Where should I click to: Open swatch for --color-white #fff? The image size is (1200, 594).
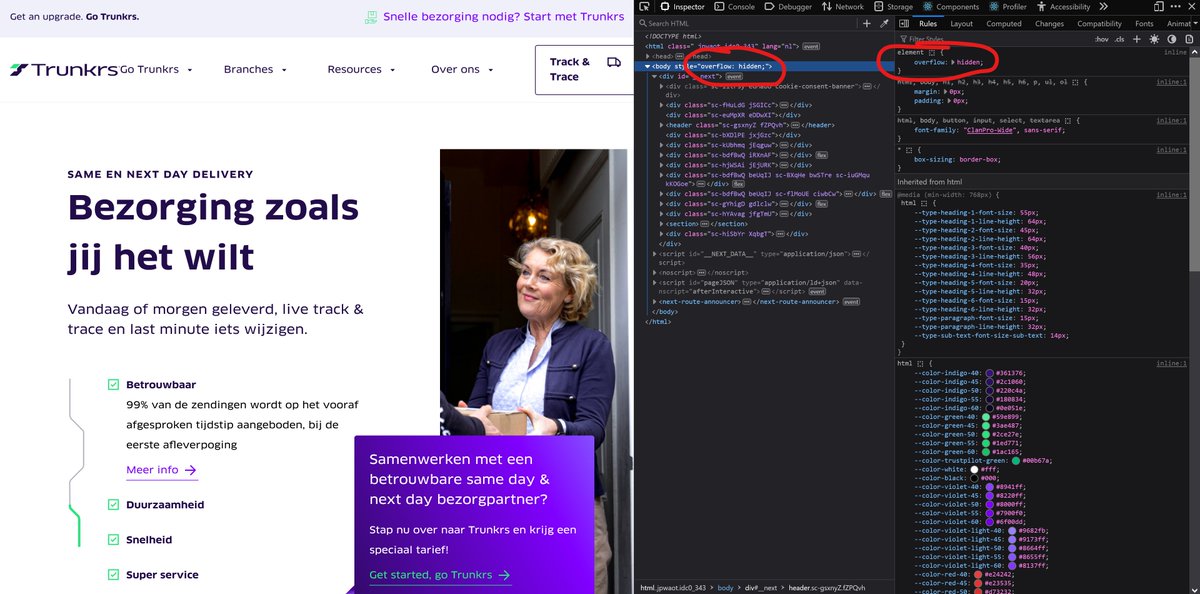click(974, 470)
